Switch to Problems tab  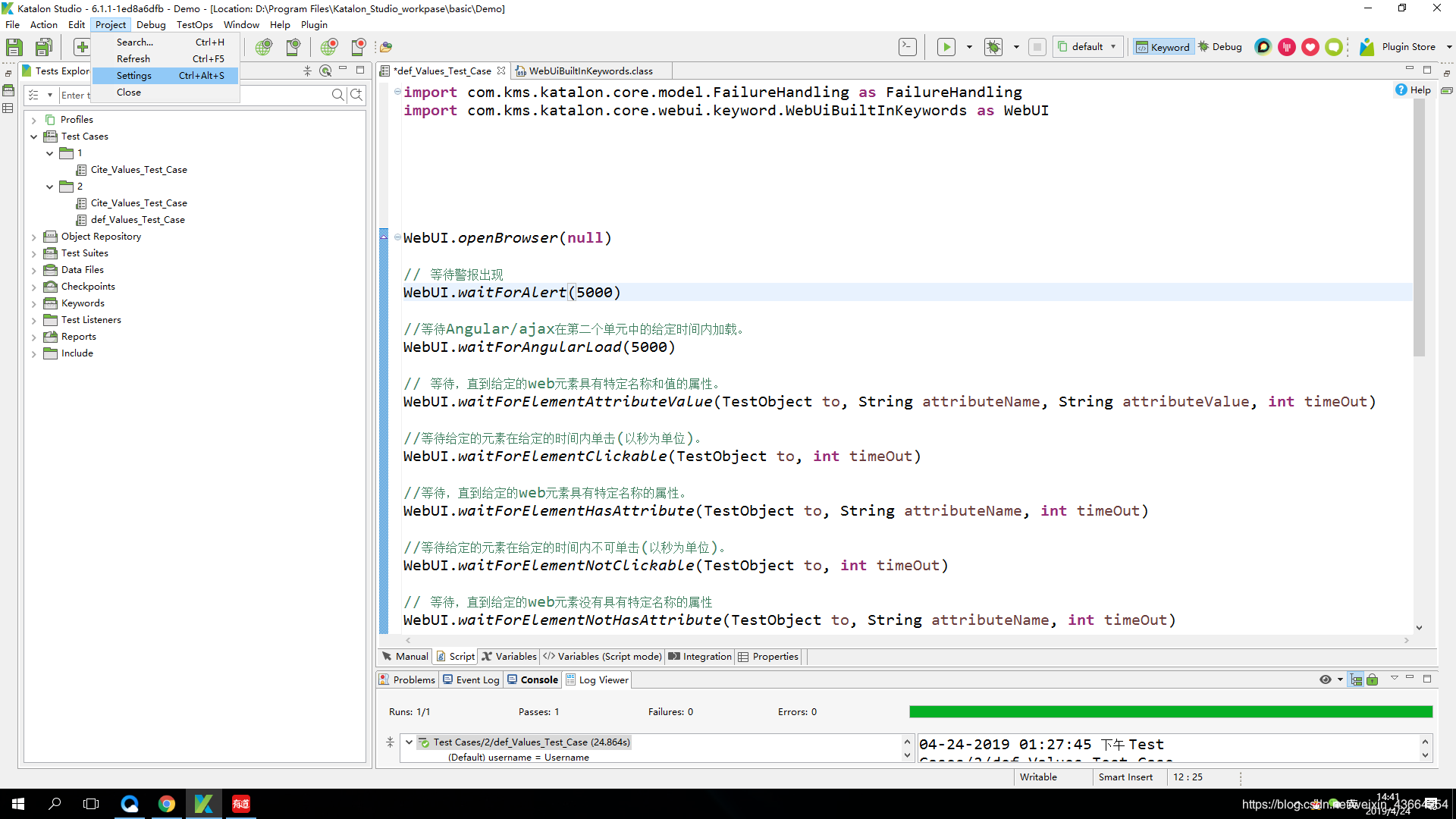(x=407, y=680)
